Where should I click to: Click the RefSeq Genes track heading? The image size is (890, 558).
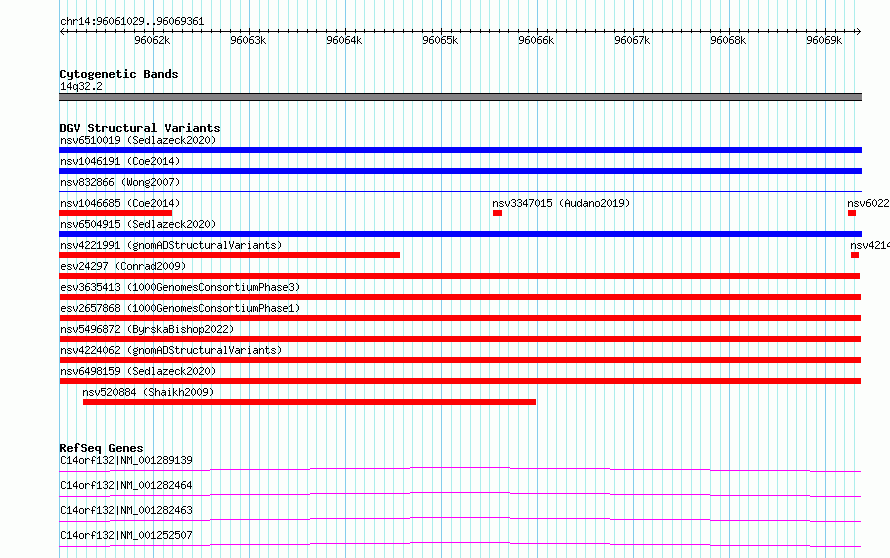(x=101, y=448)
